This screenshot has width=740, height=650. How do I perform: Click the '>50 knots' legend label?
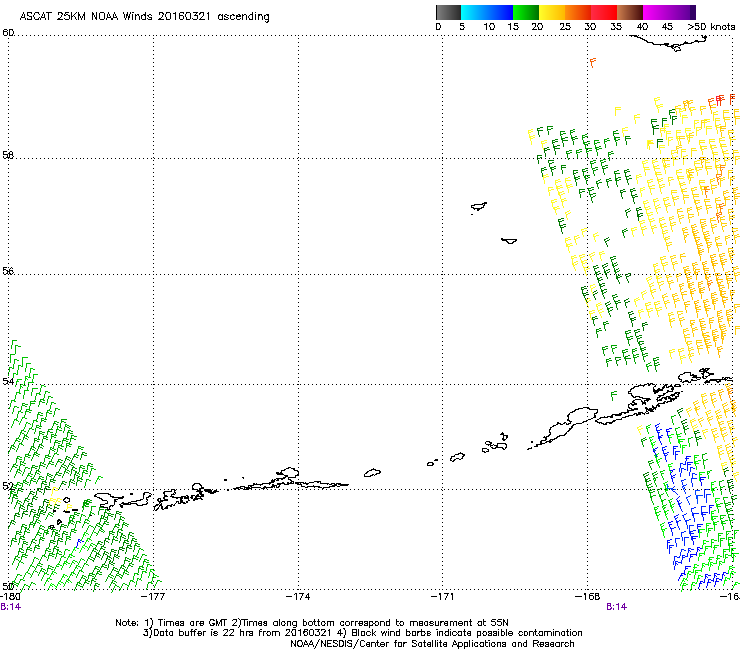[711, 27]
